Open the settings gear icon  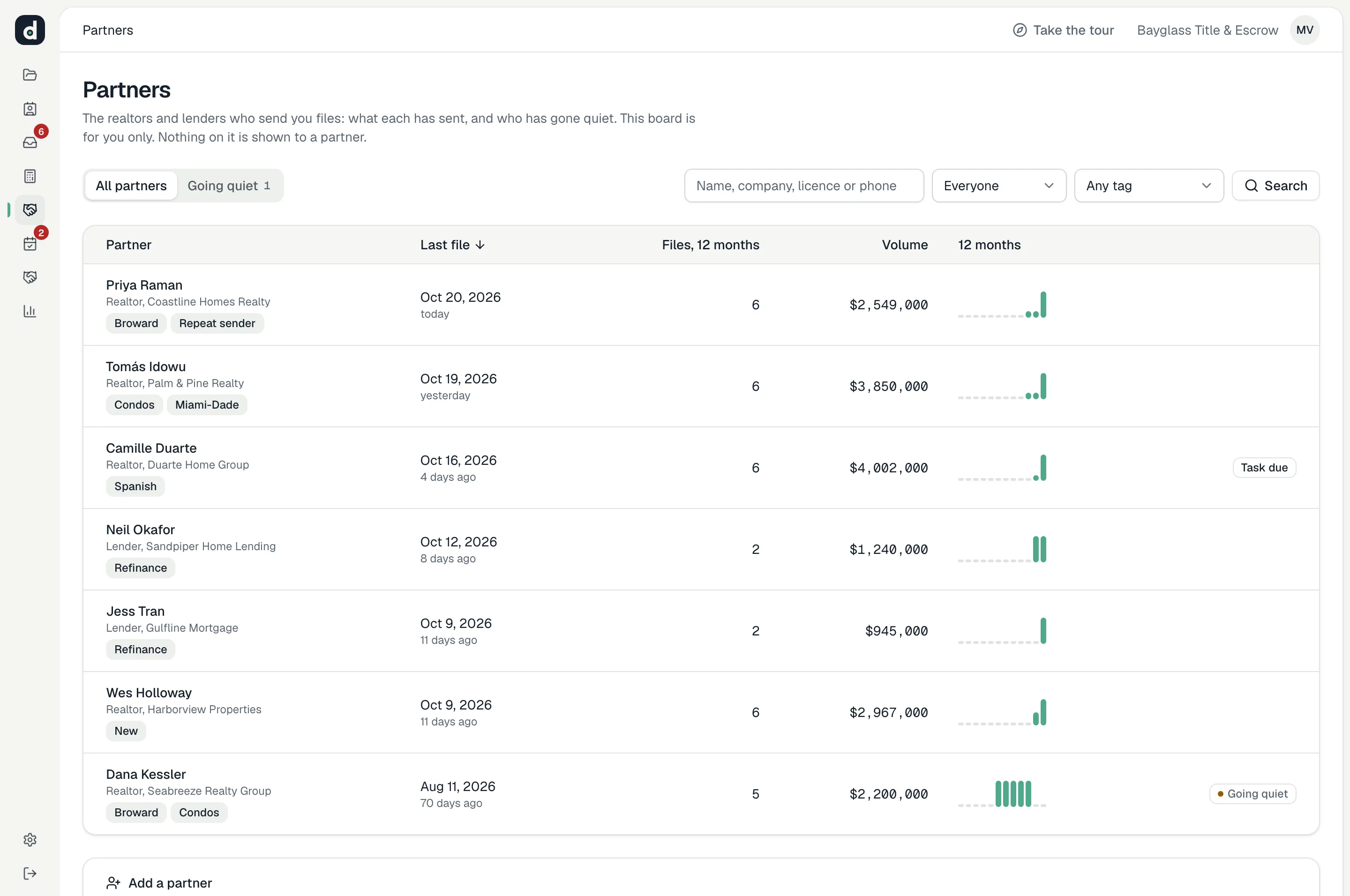point(30,839)
